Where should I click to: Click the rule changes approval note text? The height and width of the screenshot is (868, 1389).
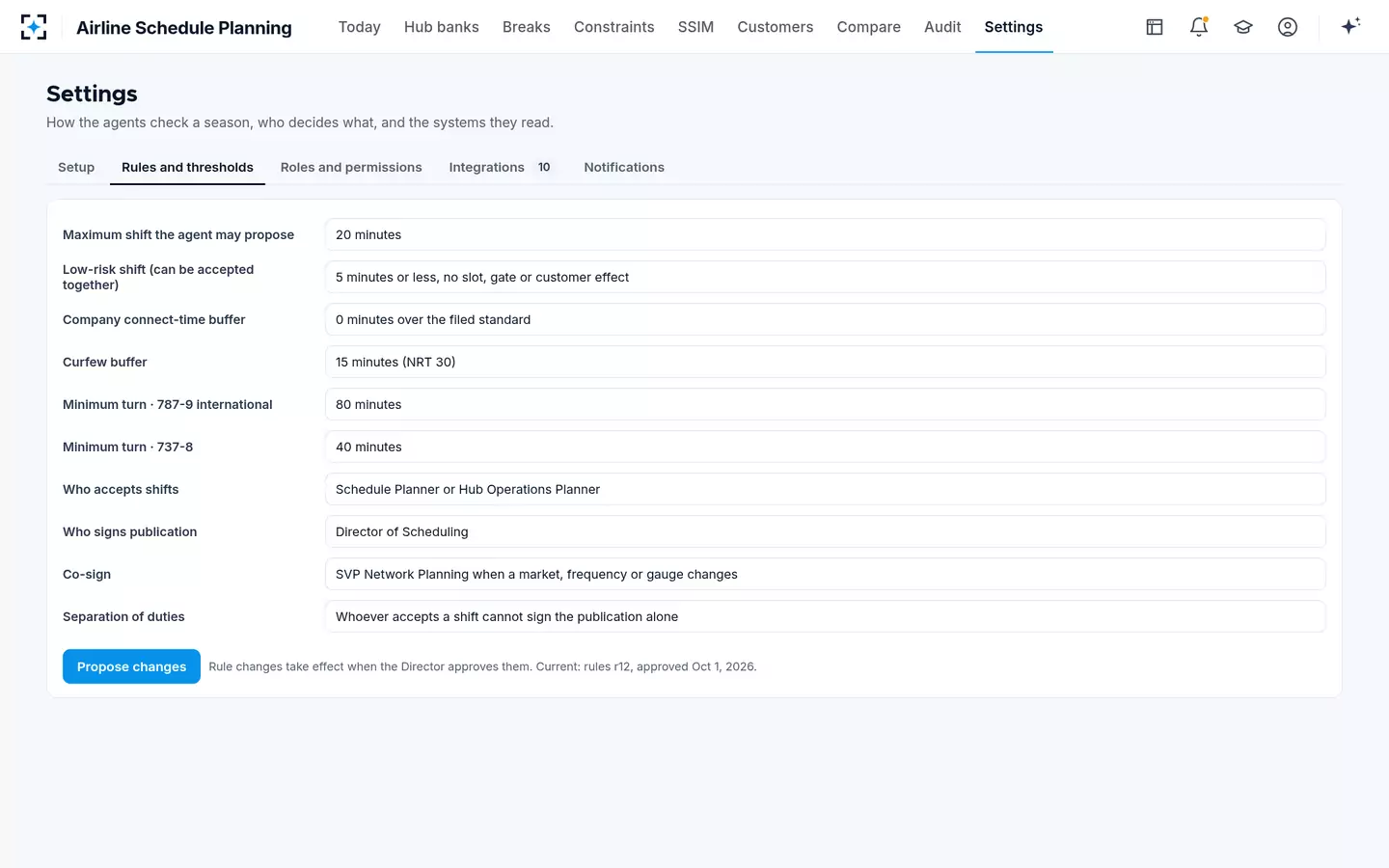[x=482, y=666]
